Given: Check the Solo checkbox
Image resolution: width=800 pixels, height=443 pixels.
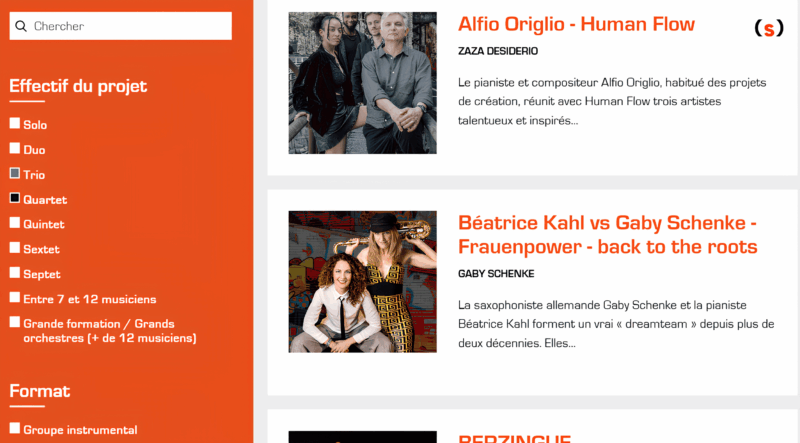Looking at the screenshot, I should tap(15, 123).
